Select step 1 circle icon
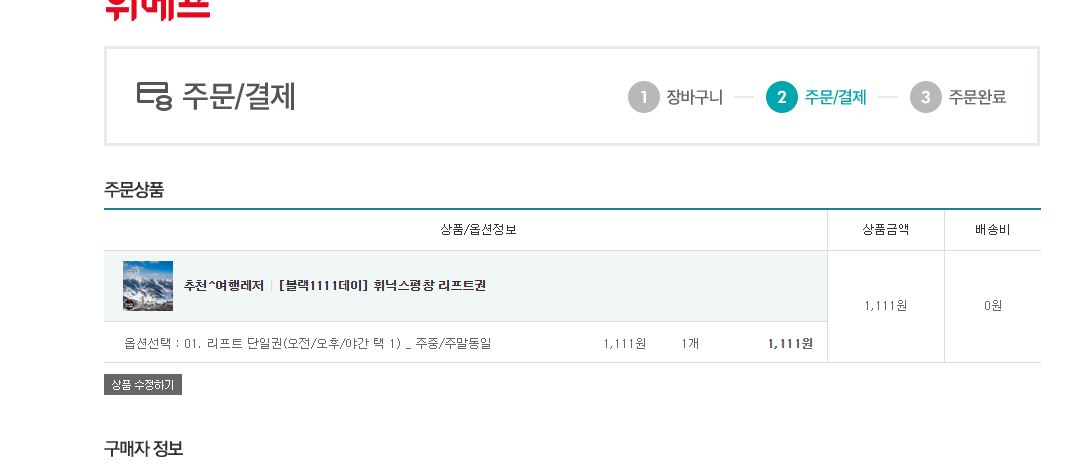Viewport: 1074px width, 464px height. click(x=643, y=97)
